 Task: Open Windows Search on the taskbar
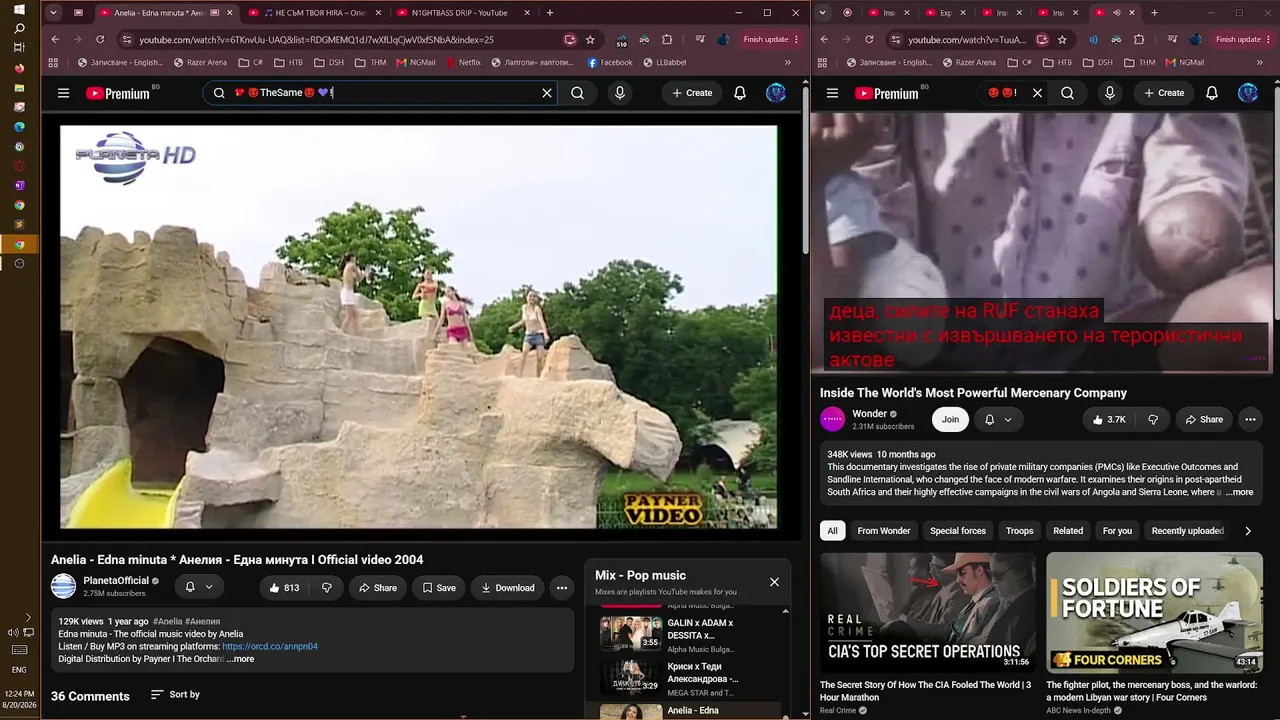click(19, 28)
